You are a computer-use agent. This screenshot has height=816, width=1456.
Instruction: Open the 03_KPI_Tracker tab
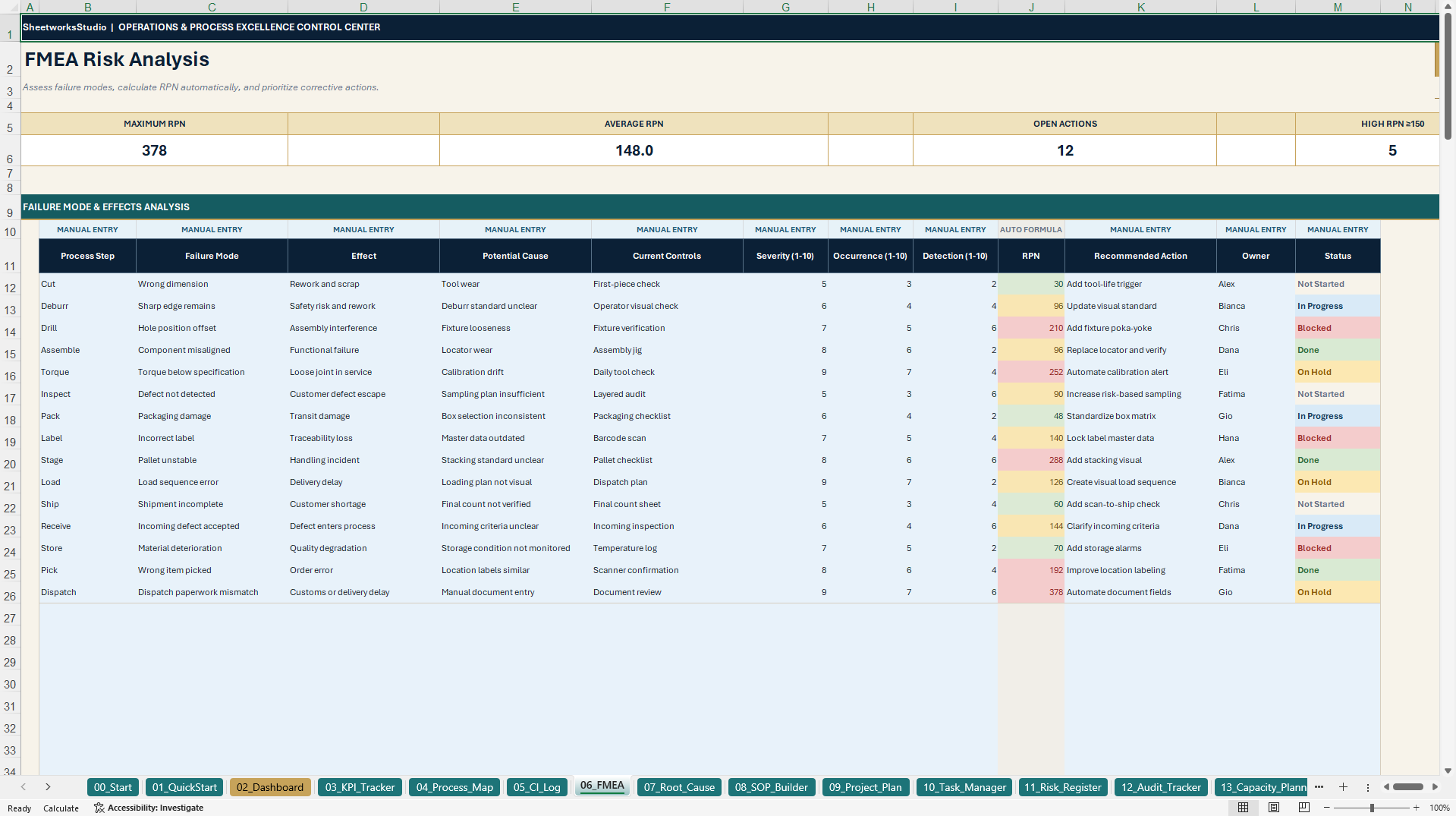coord(360,787)
